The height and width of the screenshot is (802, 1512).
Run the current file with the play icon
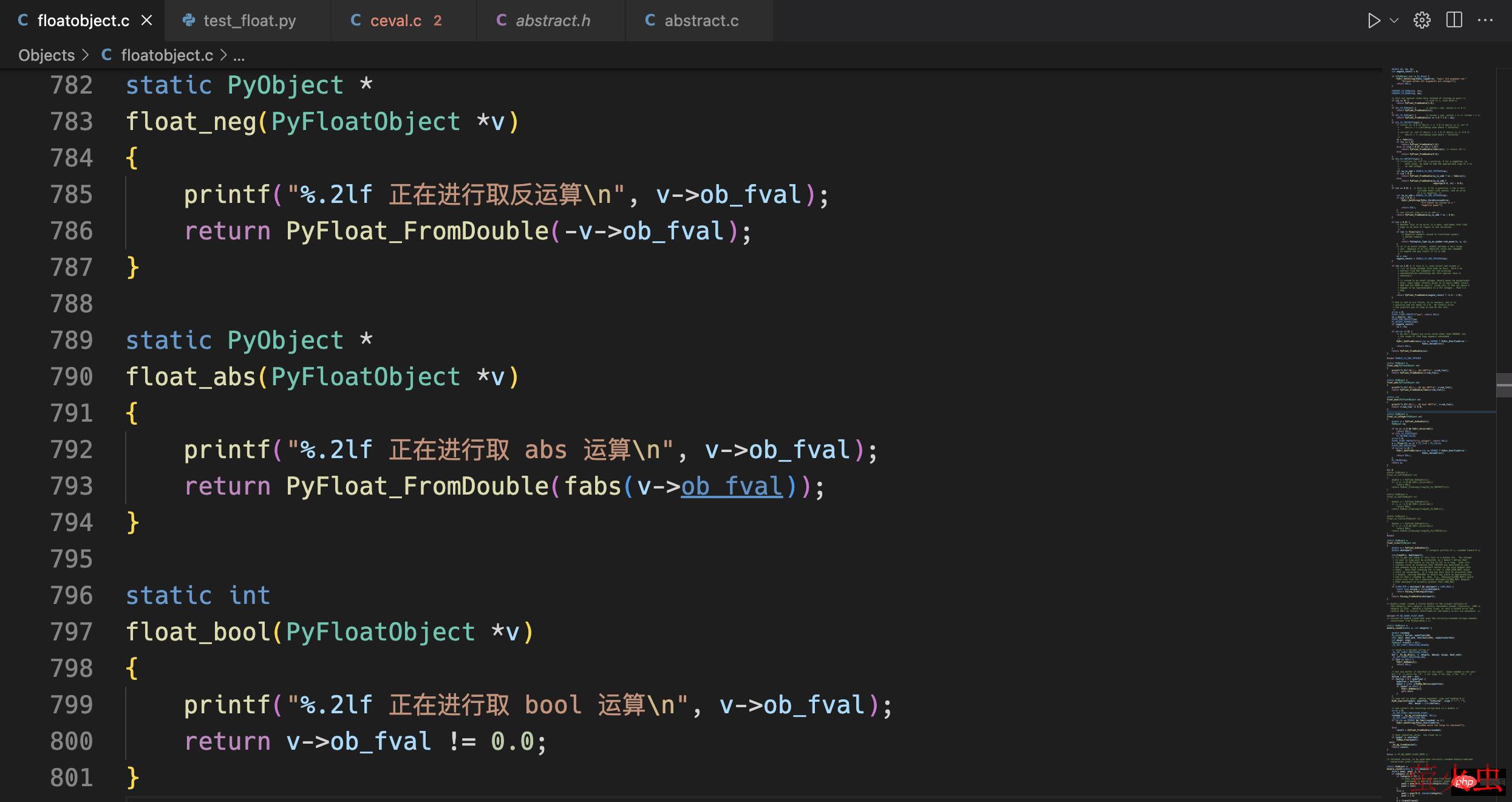coord(1374,19)
